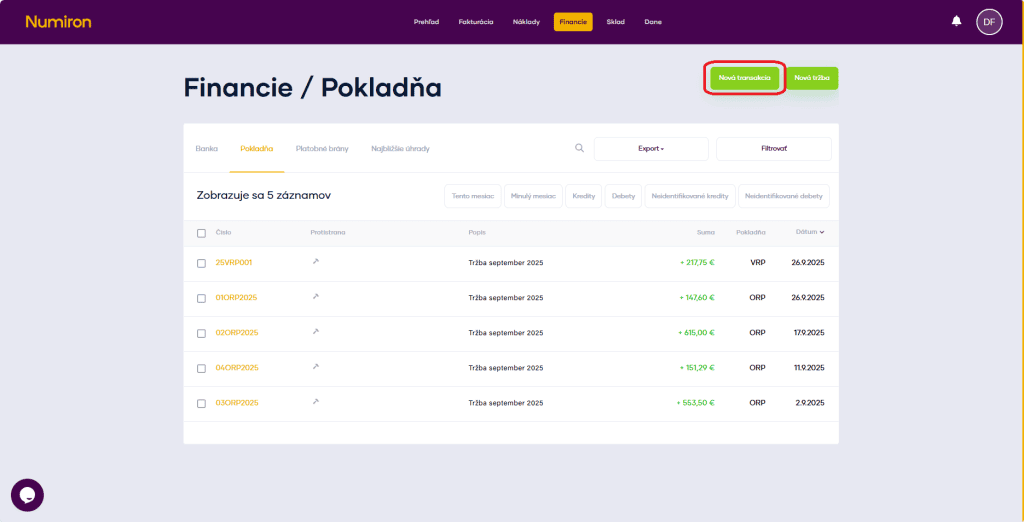The width and height of the screenshot is (1024, 522).
Task: Click the amount + 553,50 €
Action: (696, 403)
